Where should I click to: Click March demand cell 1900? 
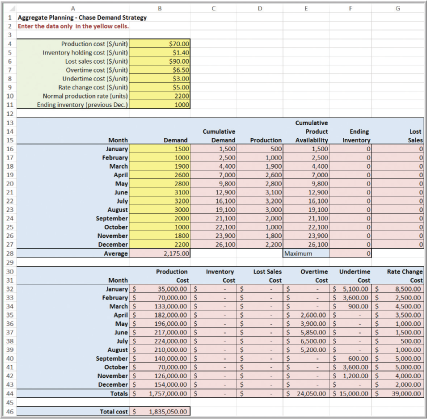point(160,166)
